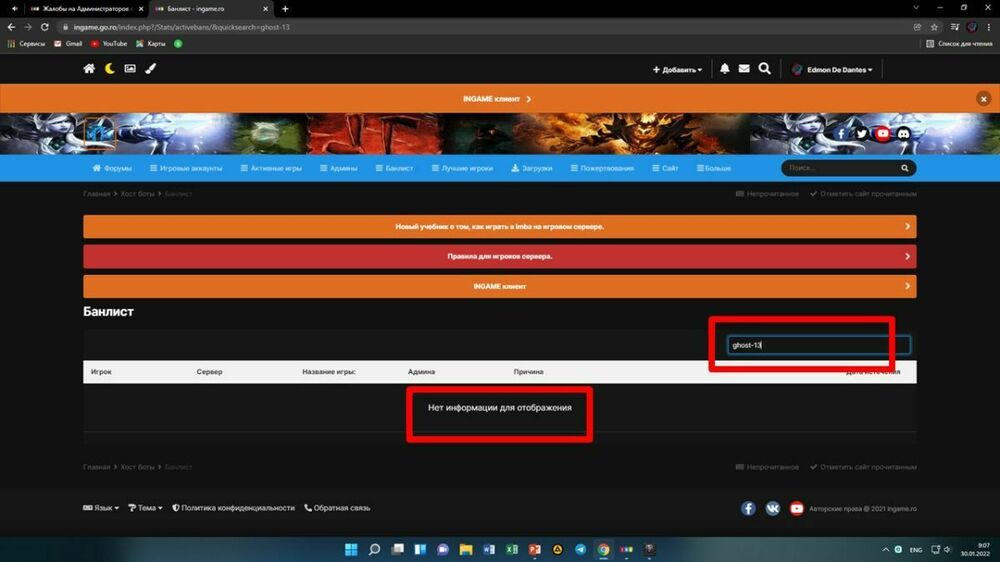The width and height of the screenshot is (1000, 562).
Task: Expand the Язык language selector
Action: click(101, 508)
